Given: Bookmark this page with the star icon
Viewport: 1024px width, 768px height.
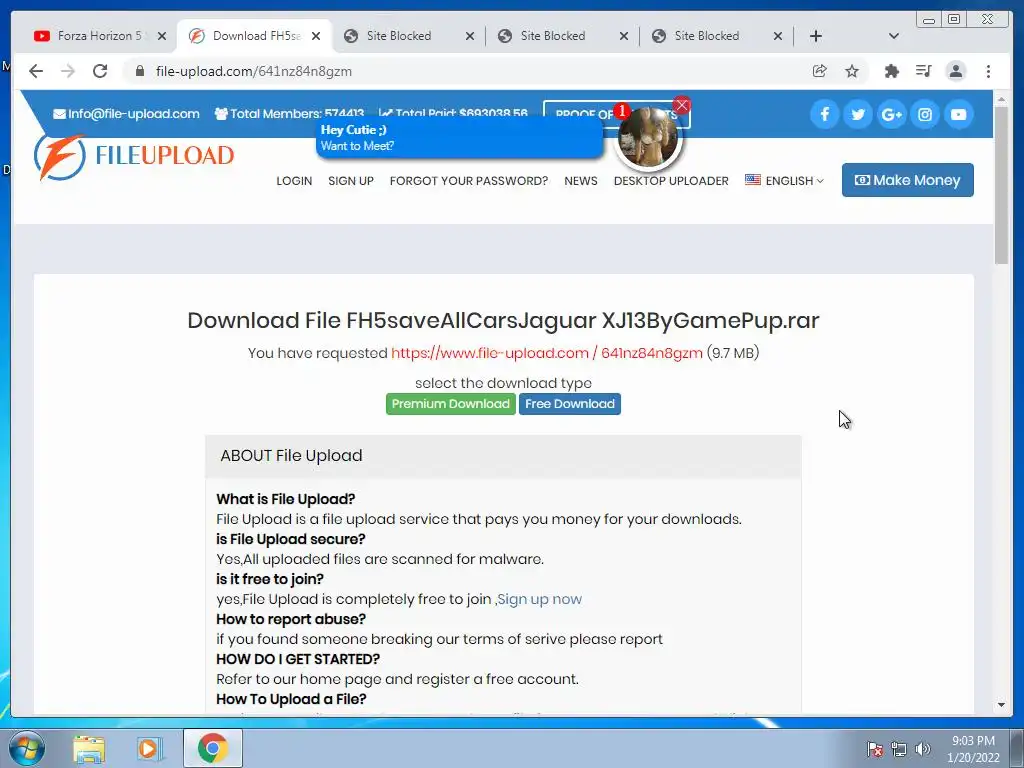Looking at the screenshot, I should pyautogui.click(x=852, y=71).
